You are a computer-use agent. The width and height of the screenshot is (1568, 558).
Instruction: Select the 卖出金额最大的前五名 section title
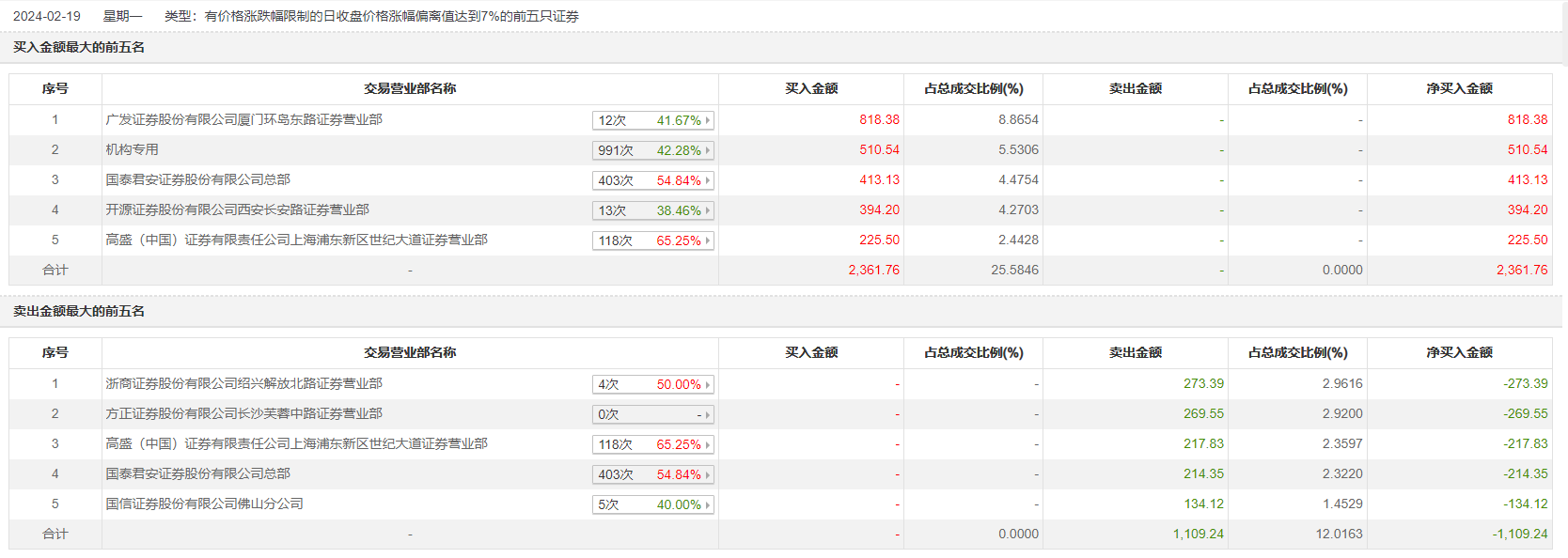coord(79,311)
